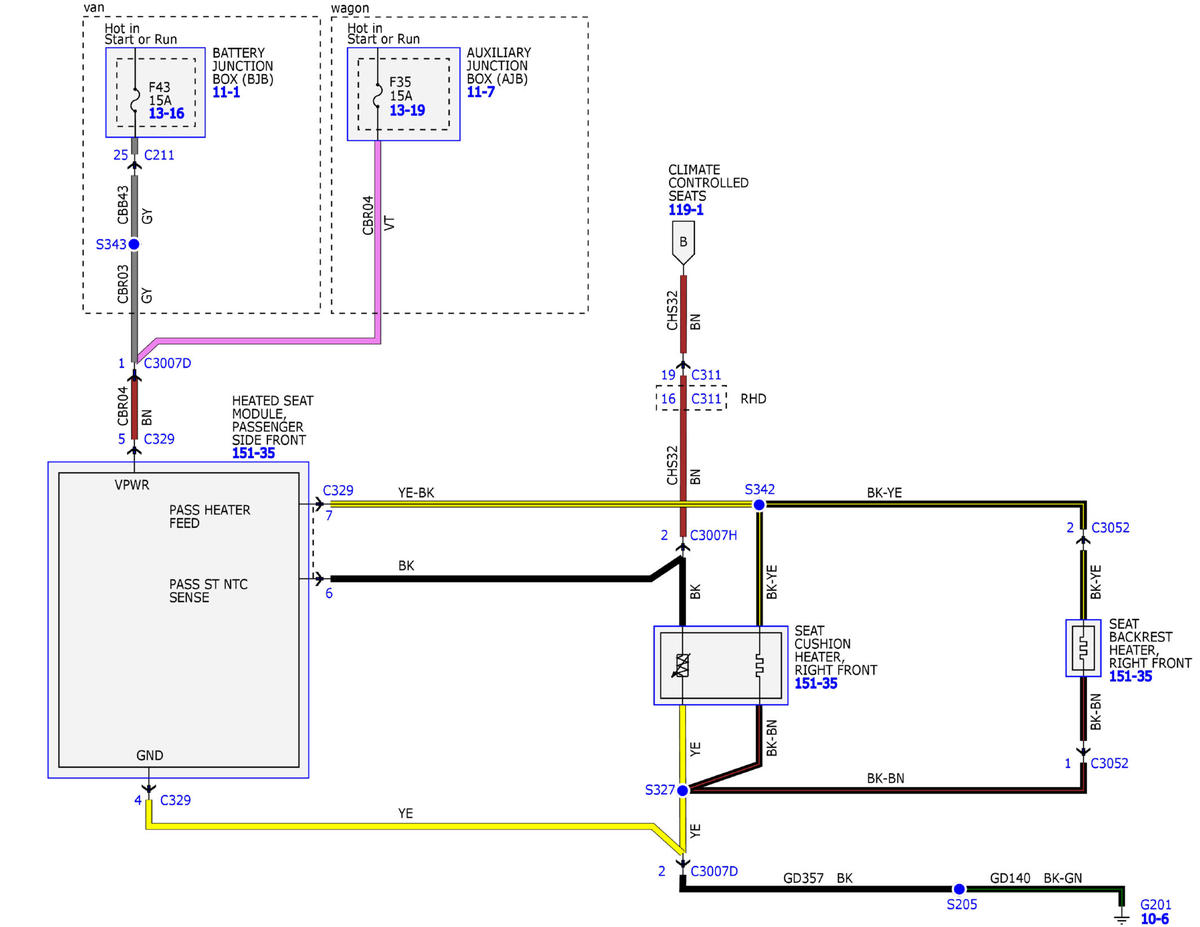Click the C211 connector label
The width and height of the screenshot is (1200, 927).
click(160, 155)
